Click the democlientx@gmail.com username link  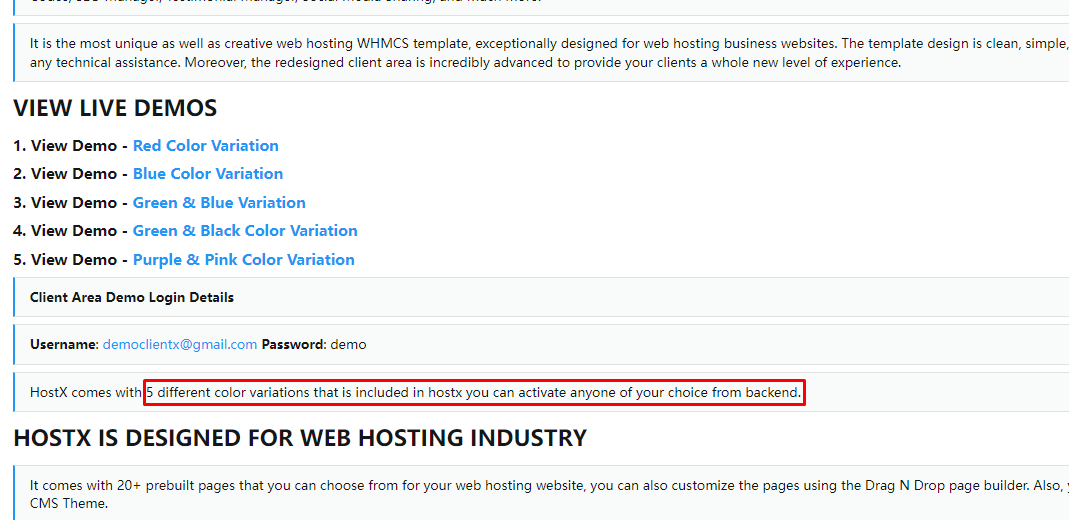[180, 345]
